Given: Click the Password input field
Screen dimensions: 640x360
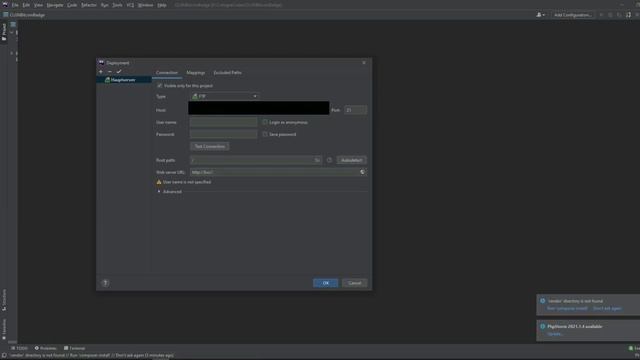Looking at the screenshot, I should click(x=224, y=134).
